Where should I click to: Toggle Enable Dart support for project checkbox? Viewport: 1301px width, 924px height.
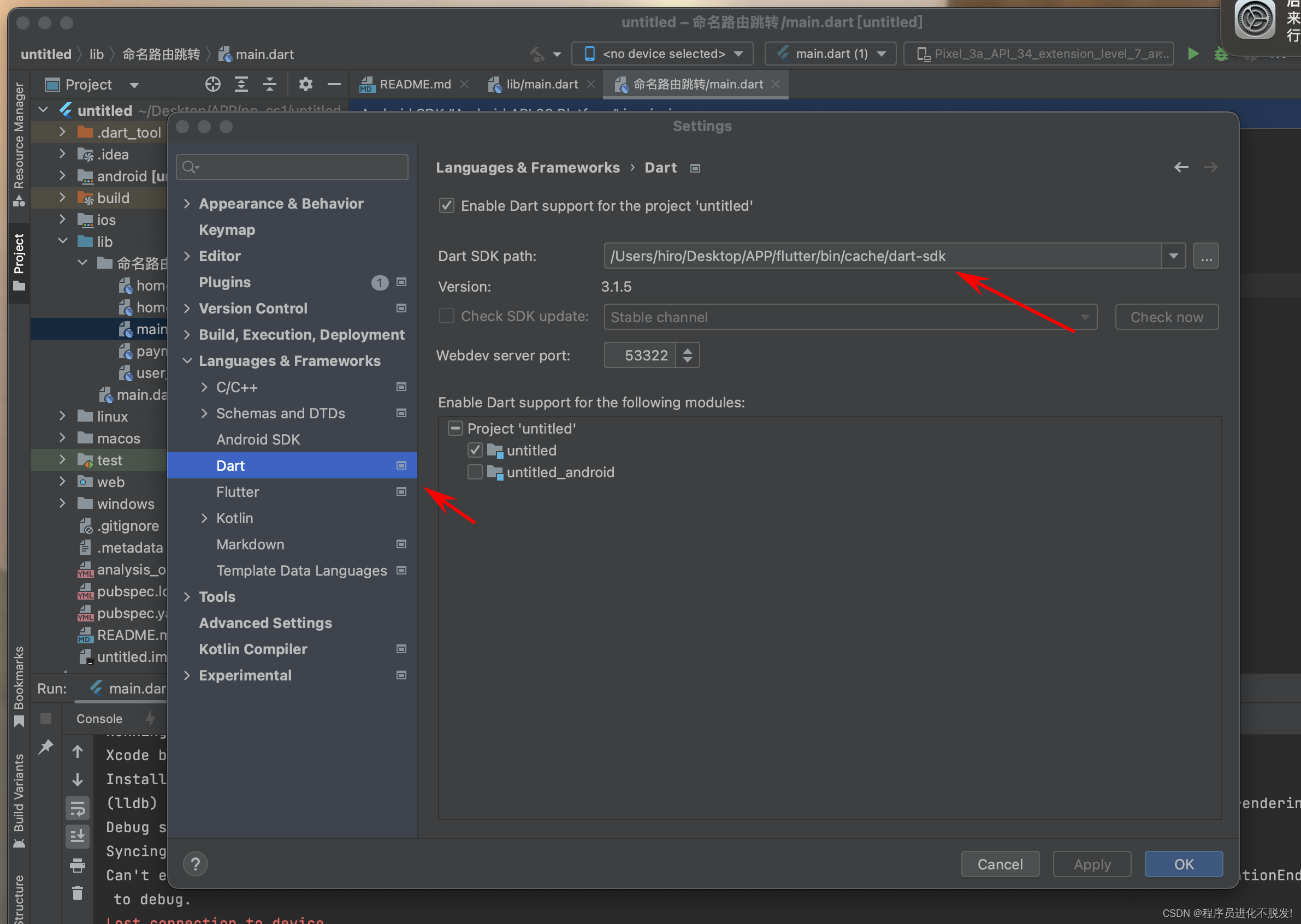pos(447,205)
